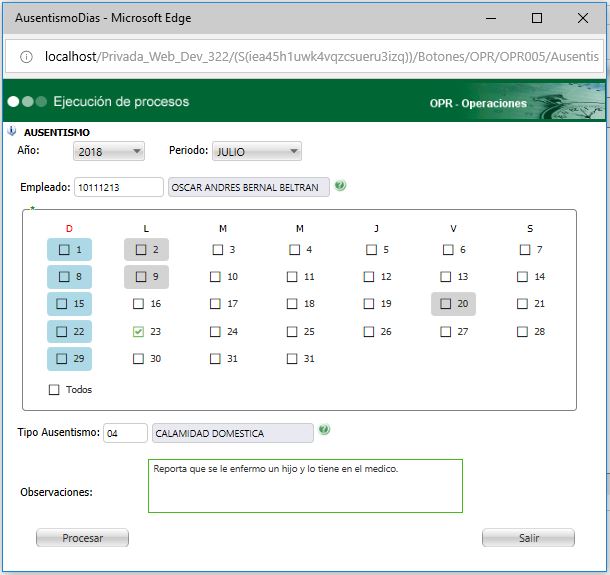The image size is (610, 575).
Task: Click the Salir button
Action: 528,538
